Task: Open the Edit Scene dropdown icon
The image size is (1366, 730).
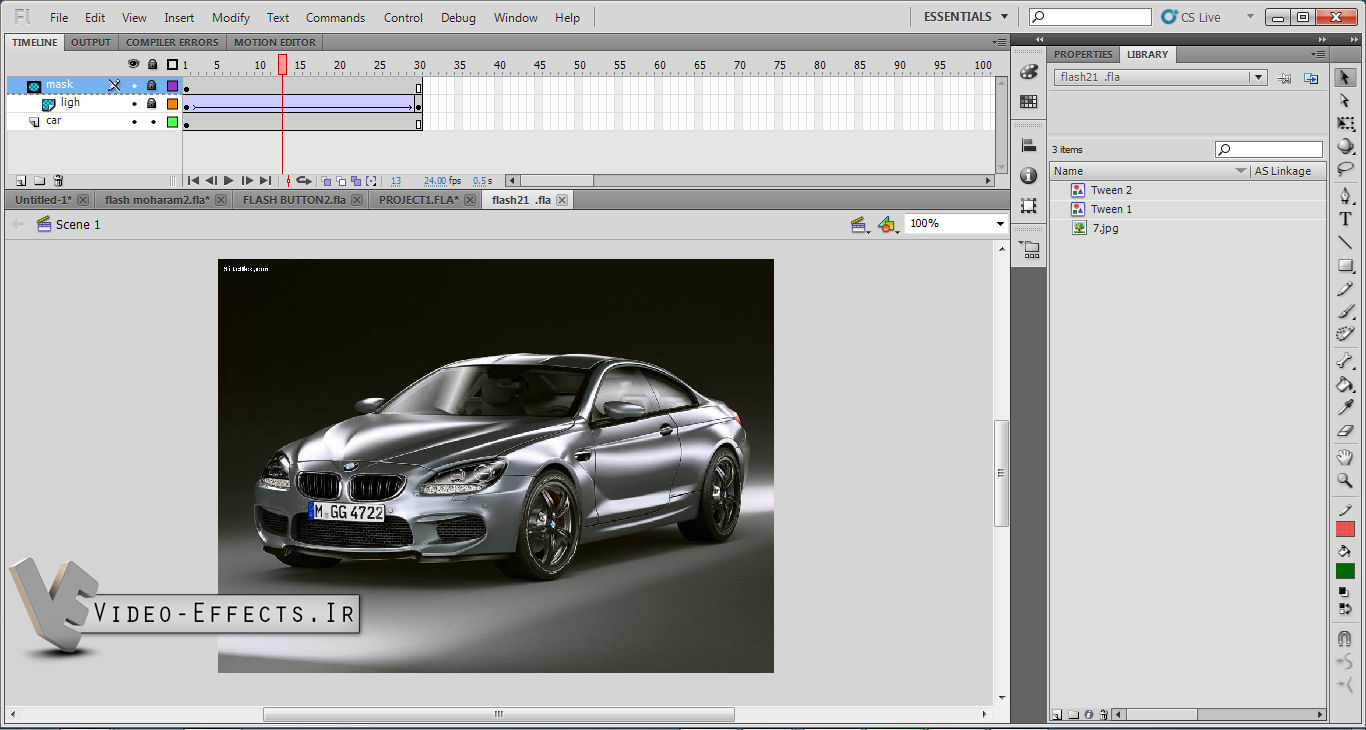Action: coord(859,225)
